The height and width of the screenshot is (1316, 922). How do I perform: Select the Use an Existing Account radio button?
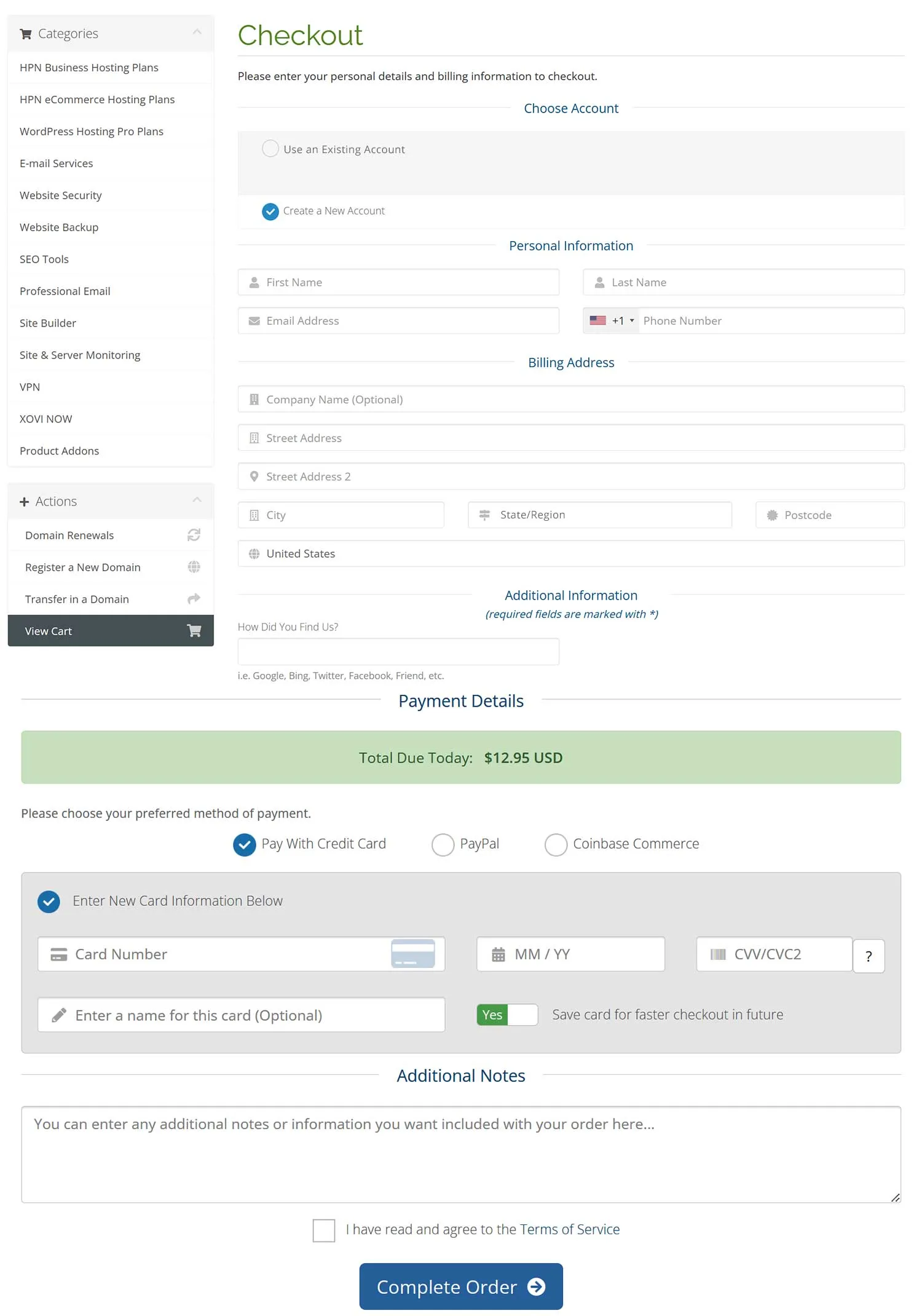pos(270,149)
